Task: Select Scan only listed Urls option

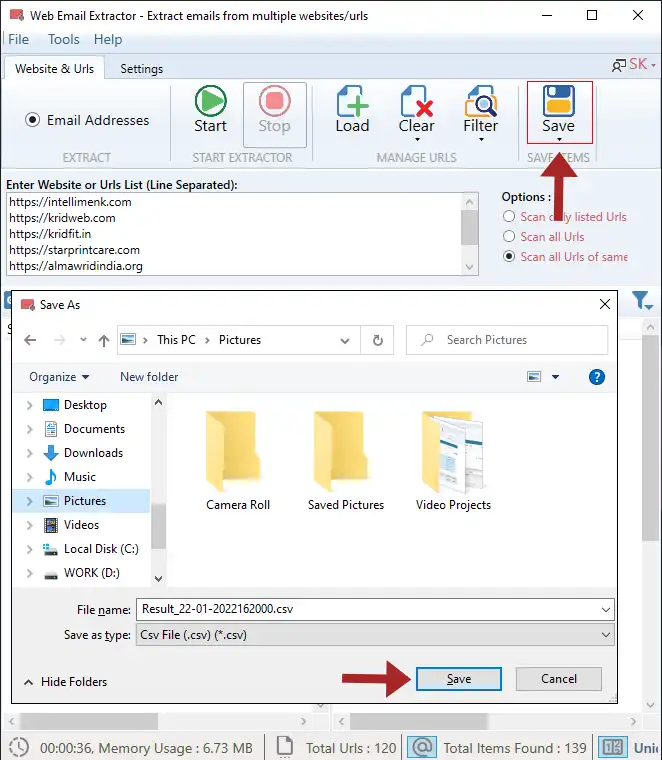Action: 509,216
